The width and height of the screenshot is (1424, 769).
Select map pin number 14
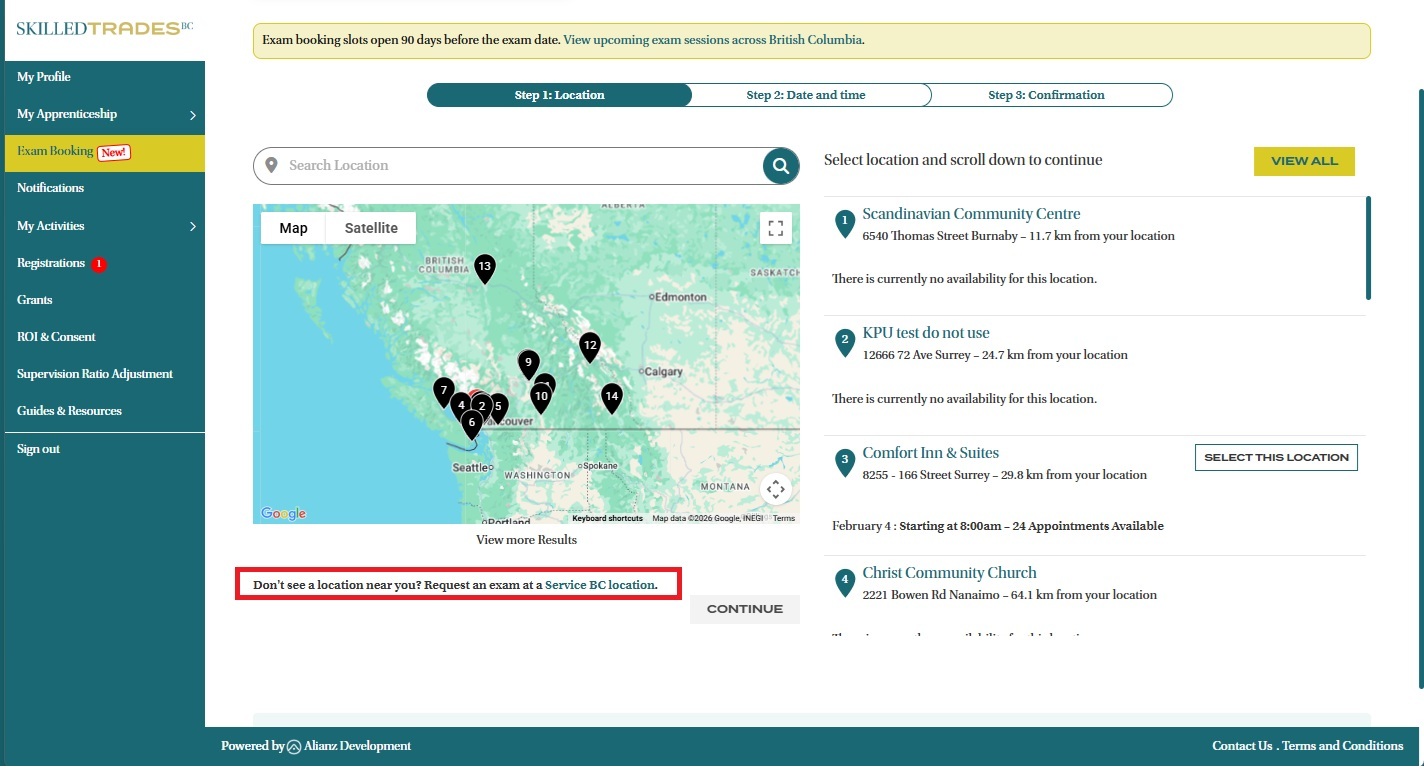tap(612, 396)
